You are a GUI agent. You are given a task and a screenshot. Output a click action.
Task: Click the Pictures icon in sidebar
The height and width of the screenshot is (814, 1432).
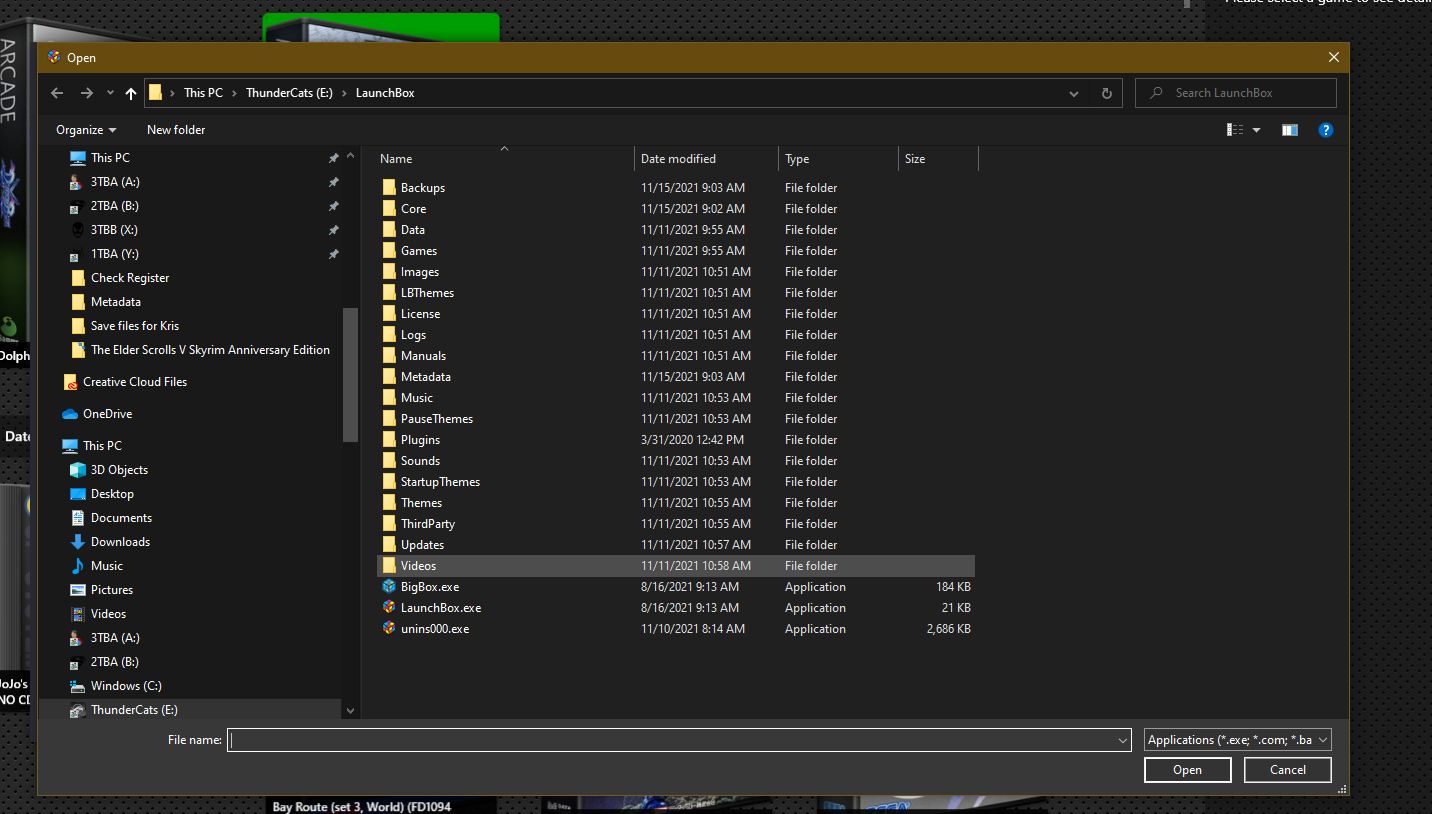tap(78, 590)
